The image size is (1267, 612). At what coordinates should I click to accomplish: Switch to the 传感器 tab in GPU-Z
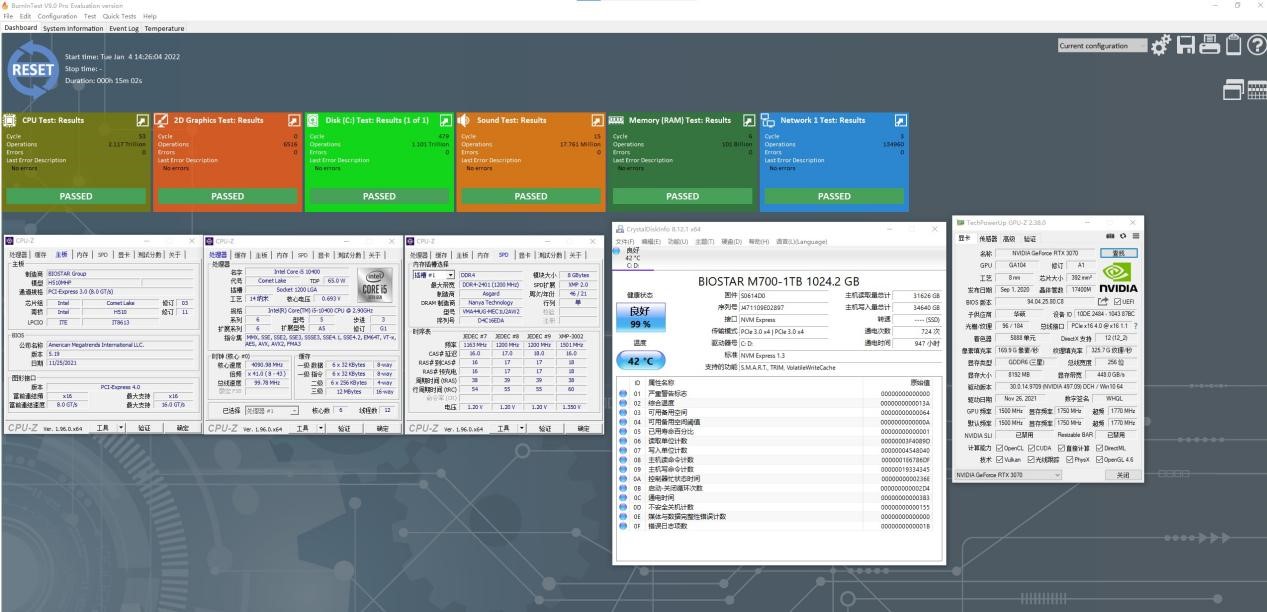click(x=988, y=239)
